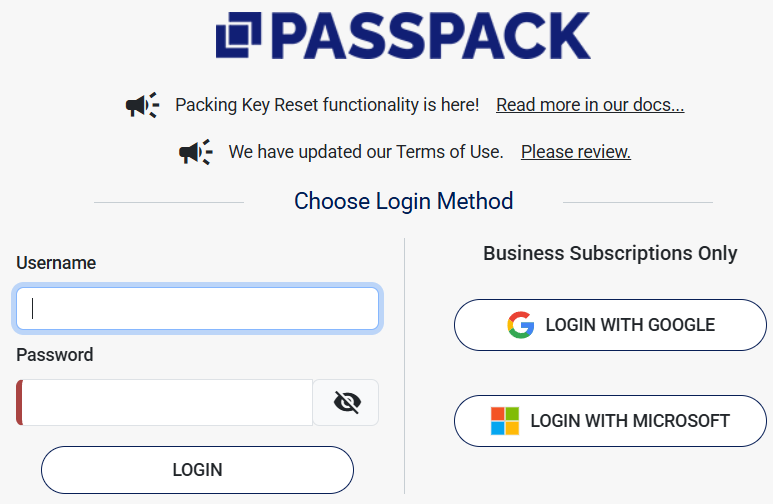Viewport: 773px width, 504px height.
Task: Open the "Read more in our docs..." link
Action: click(590, 105)
